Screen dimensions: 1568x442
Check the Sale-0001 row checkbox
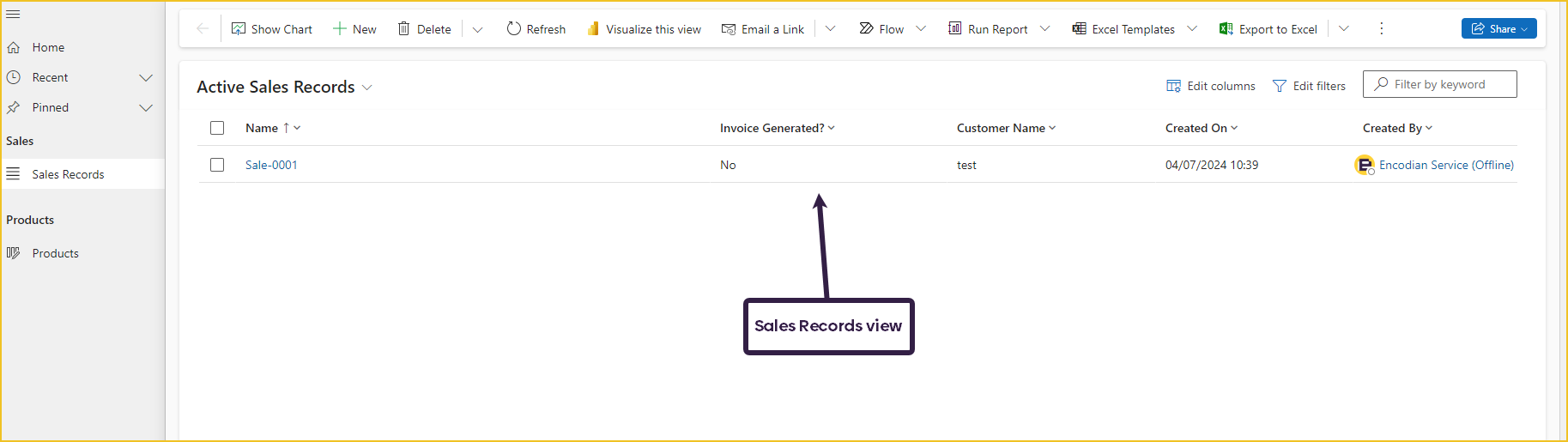click(x=217, y=165)
